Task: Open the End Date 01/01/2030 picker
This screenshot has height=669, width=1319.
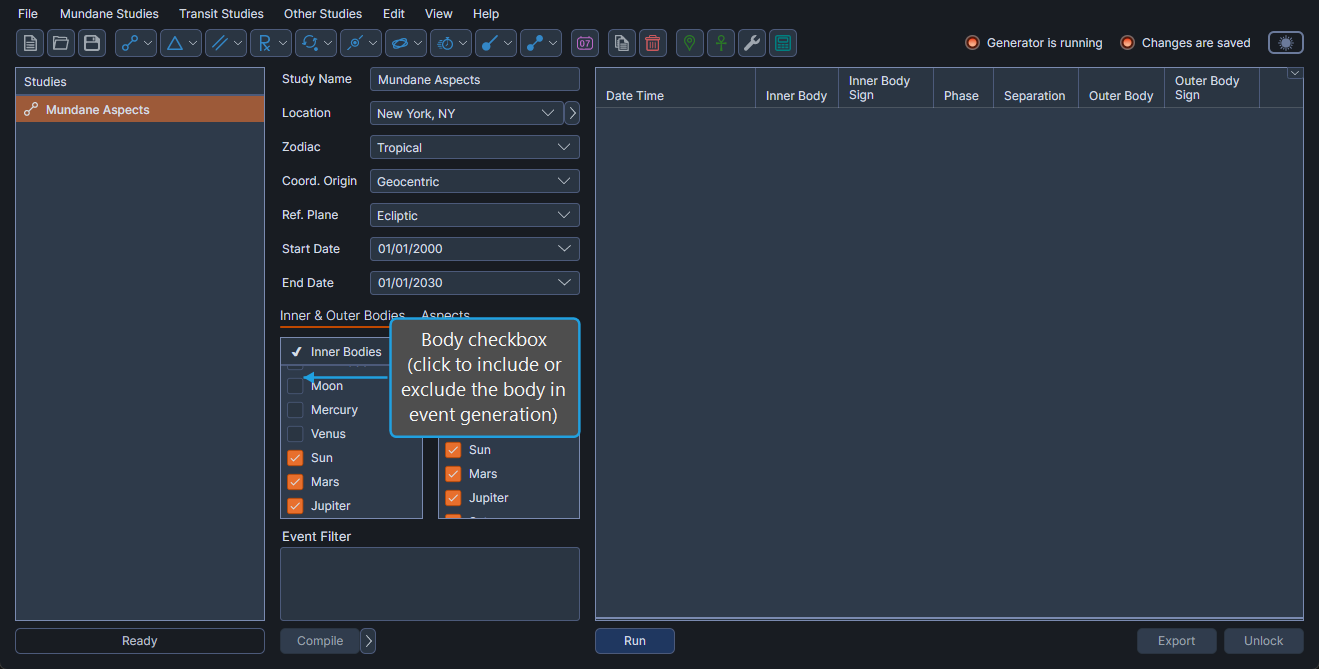Action: 475,283
